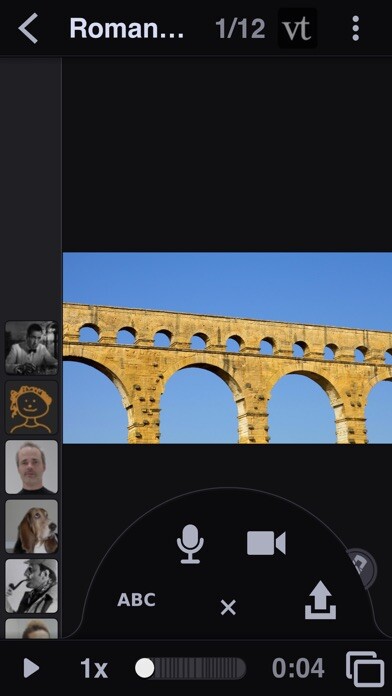Close the comment options panel

click(x=228, y=607)
